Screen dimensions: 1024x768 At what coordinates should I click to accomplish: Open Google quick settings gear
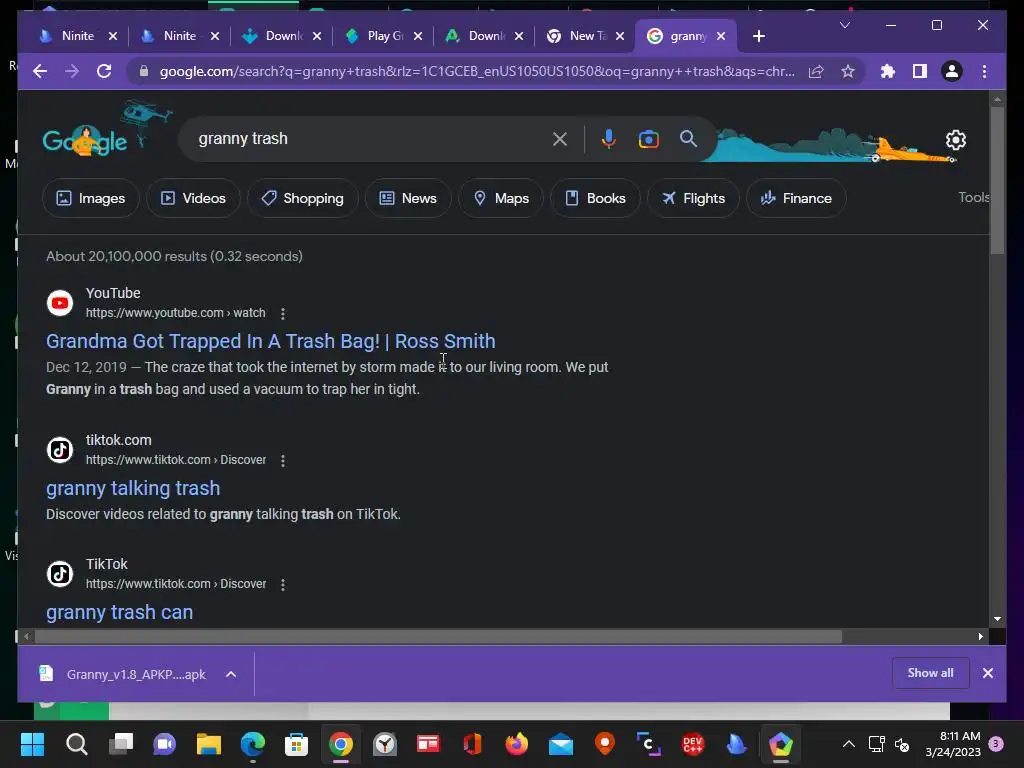(955, 140)
